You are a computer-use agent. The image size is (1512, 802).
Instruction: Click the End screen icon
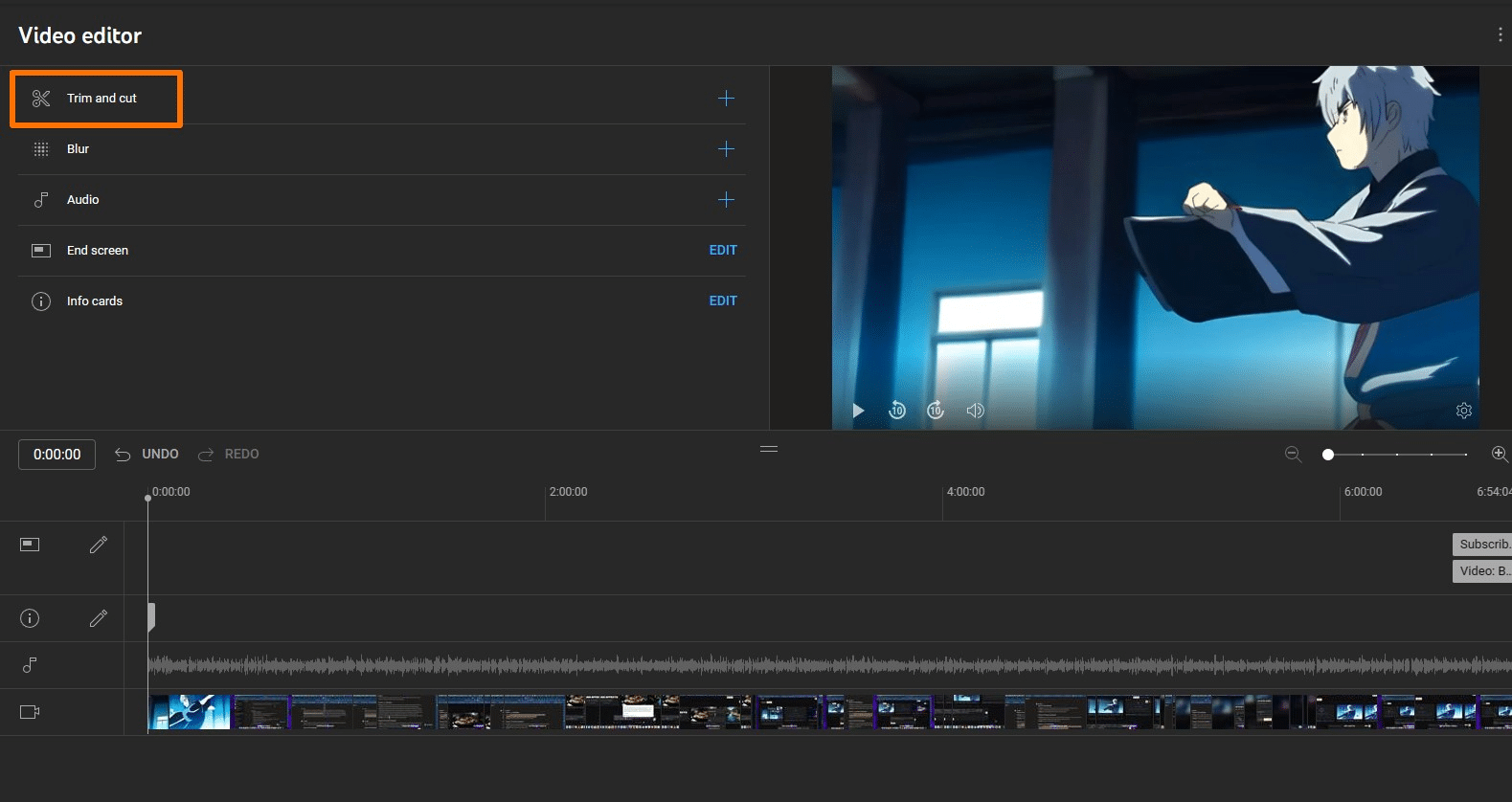(41, 251)
